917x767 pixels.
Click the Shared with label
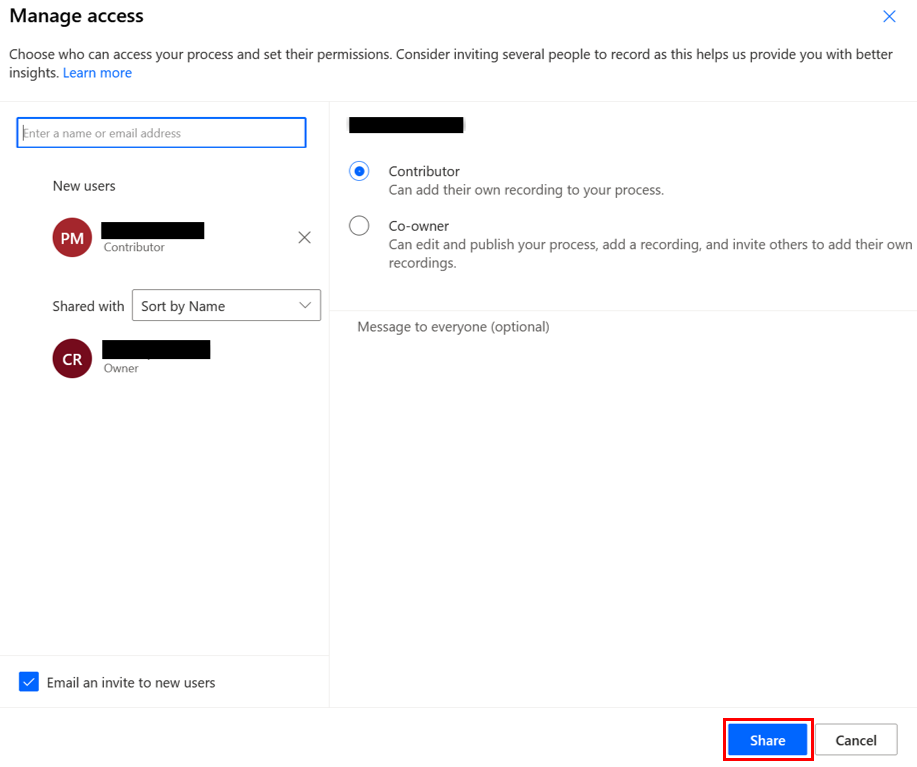pyautogui.click(x=88, y=306)
